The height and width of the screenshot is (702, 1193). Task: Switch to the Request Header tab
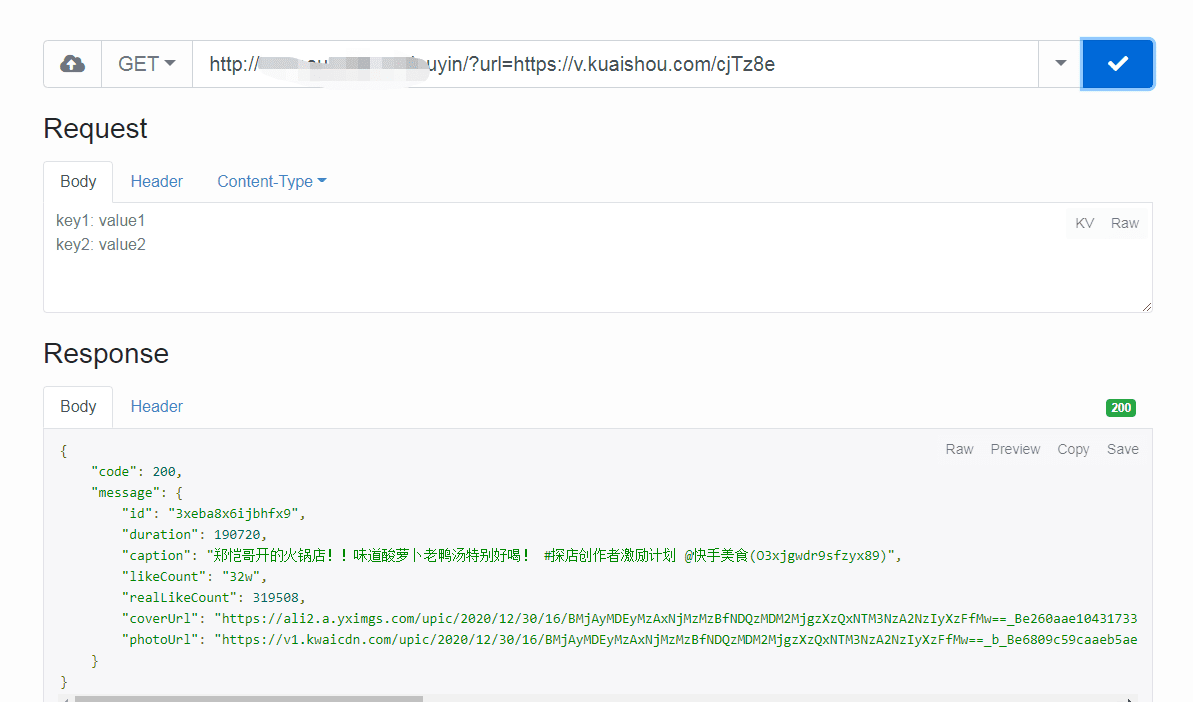(157, 182)
